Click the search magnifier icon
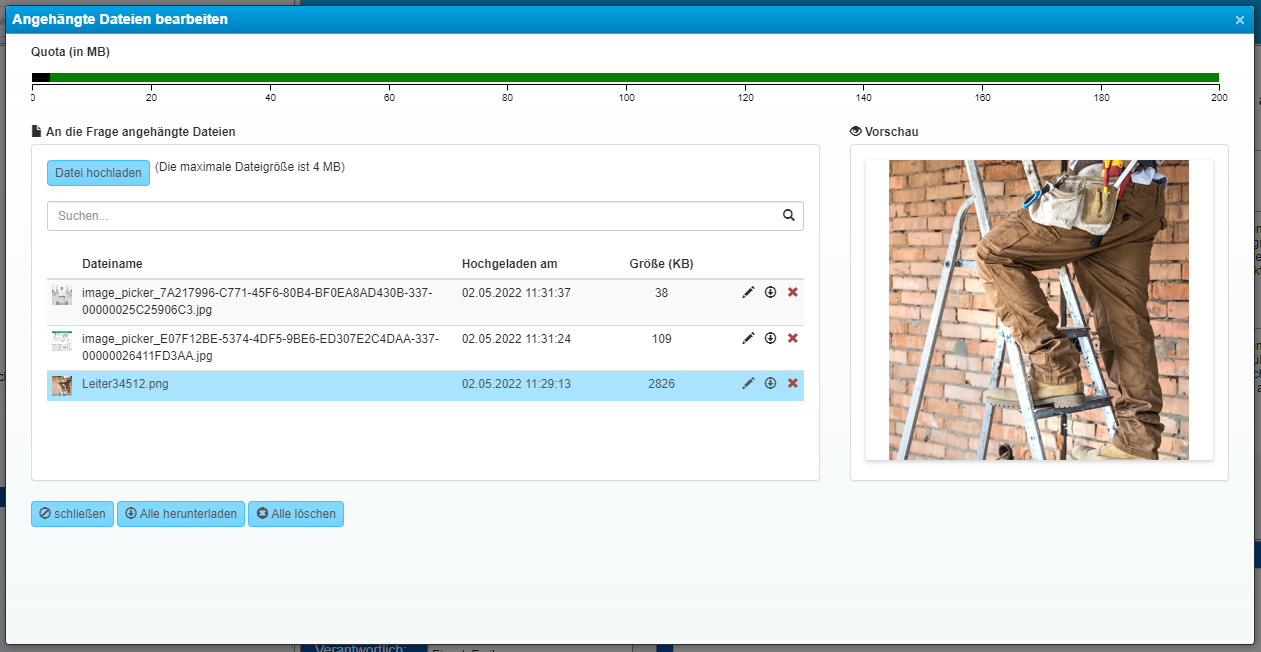 [788, 215]
